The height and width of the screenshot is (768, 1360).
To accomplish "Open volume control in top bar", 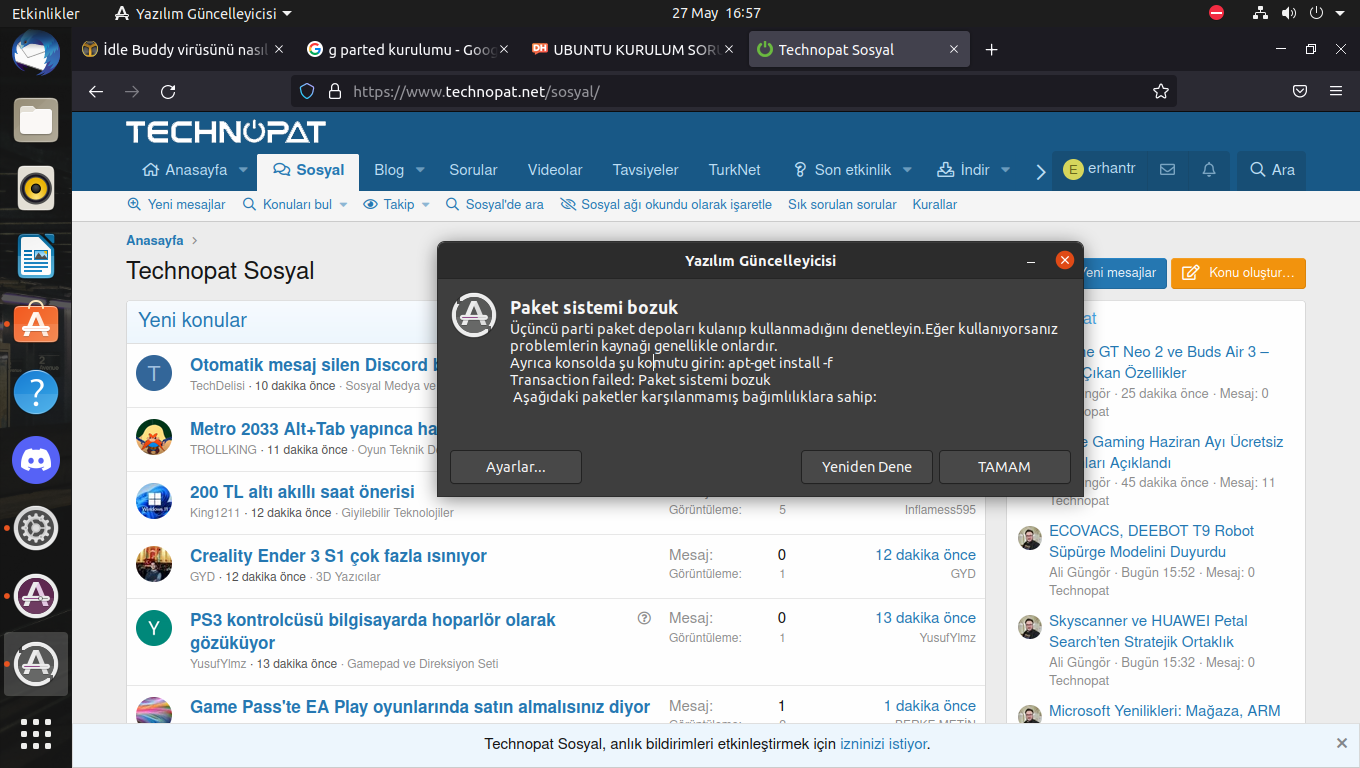I will [1289, 13].
